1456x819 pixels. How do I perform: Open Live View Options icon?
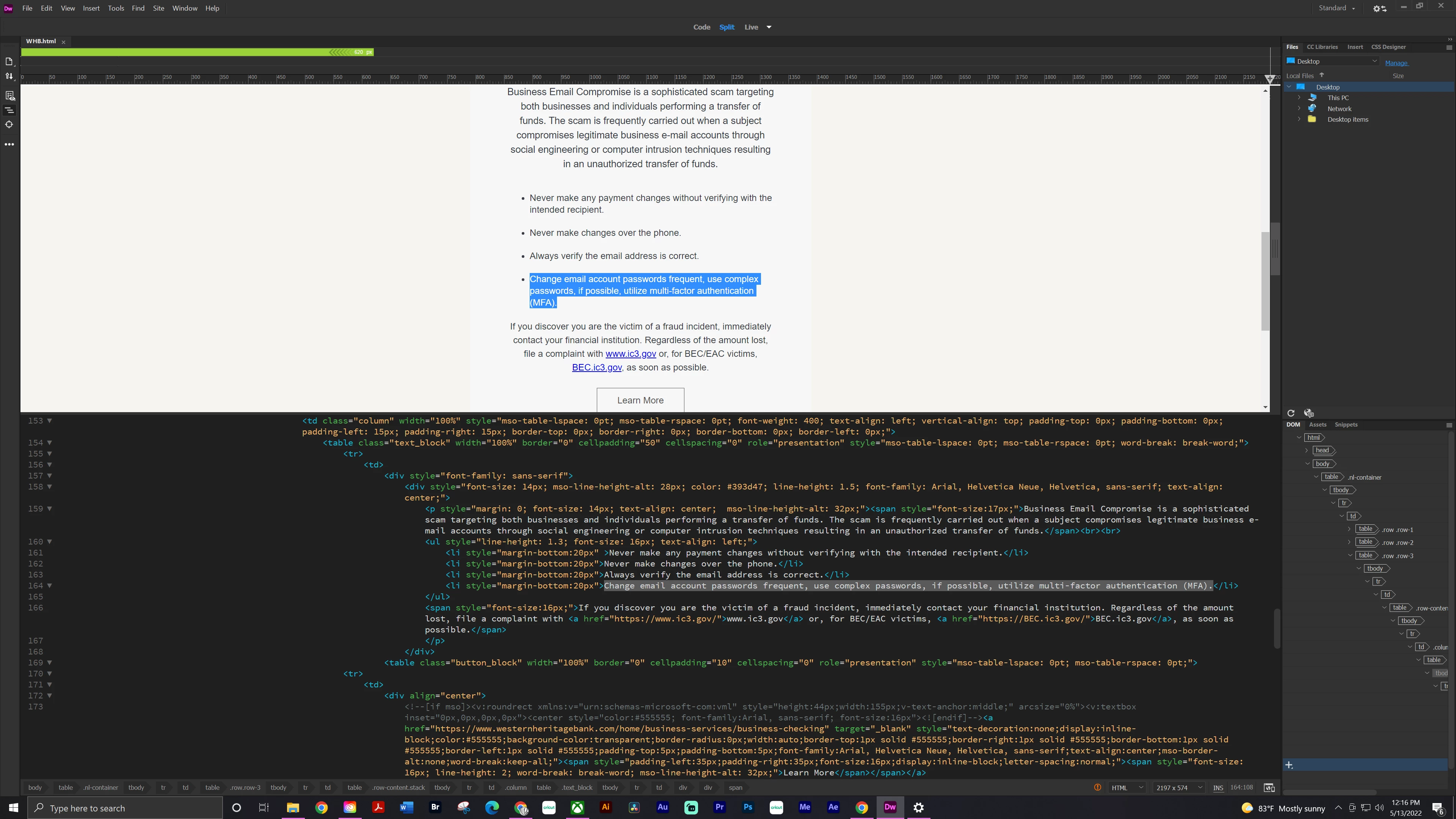(9, 96)
